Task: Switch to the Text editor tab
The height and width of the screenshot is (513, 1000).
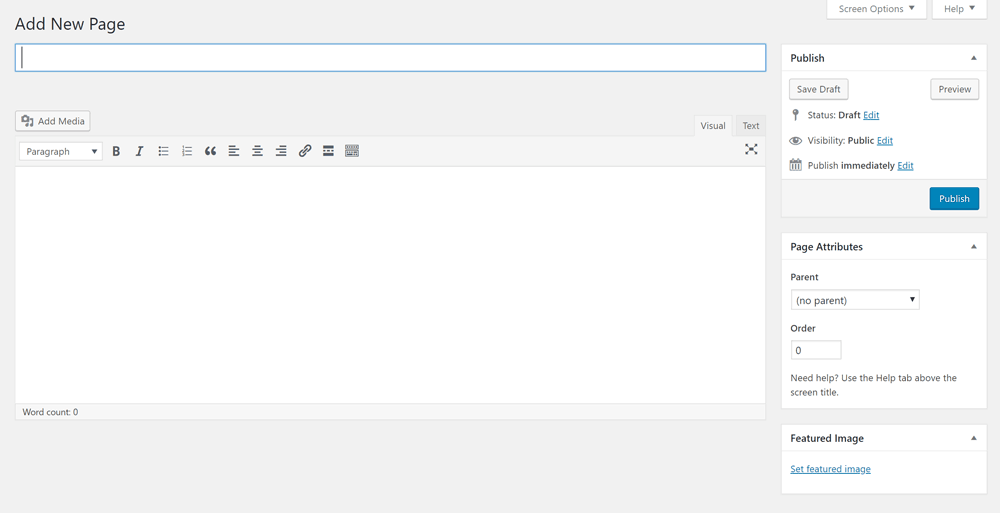Action: click(751, 126)
